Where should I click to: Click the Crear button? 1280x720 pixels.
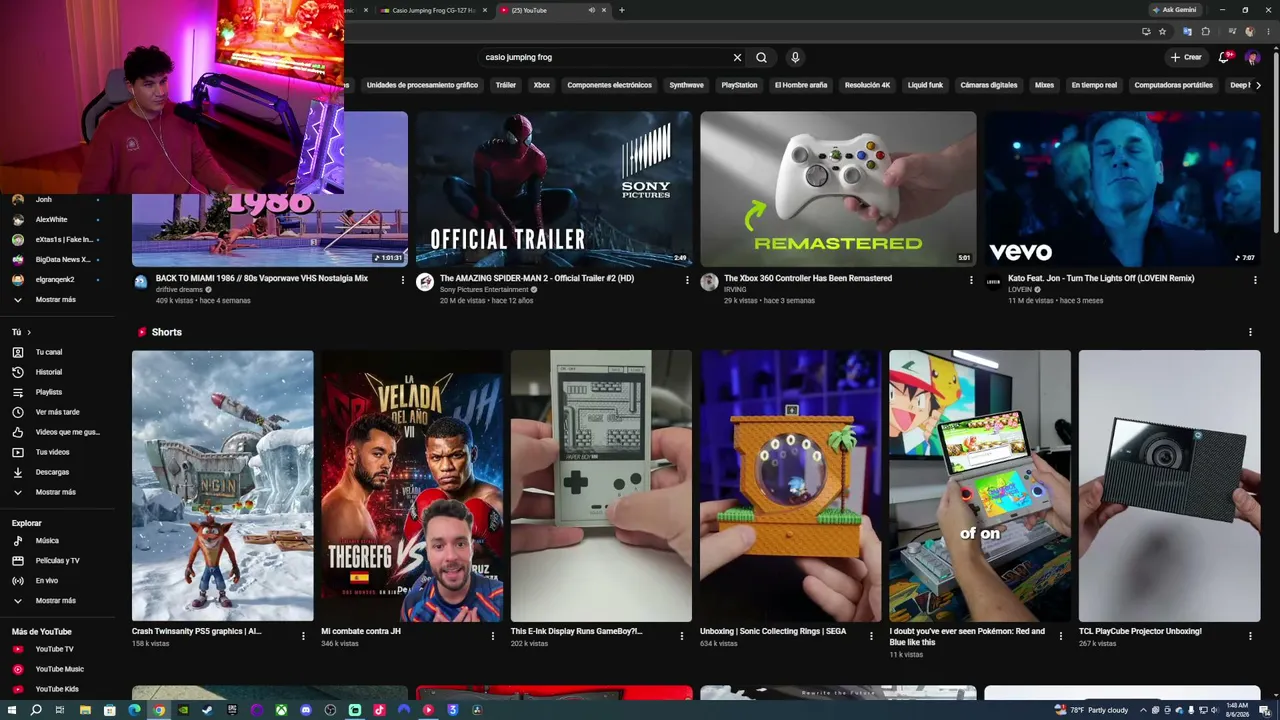coord(1186,57)
